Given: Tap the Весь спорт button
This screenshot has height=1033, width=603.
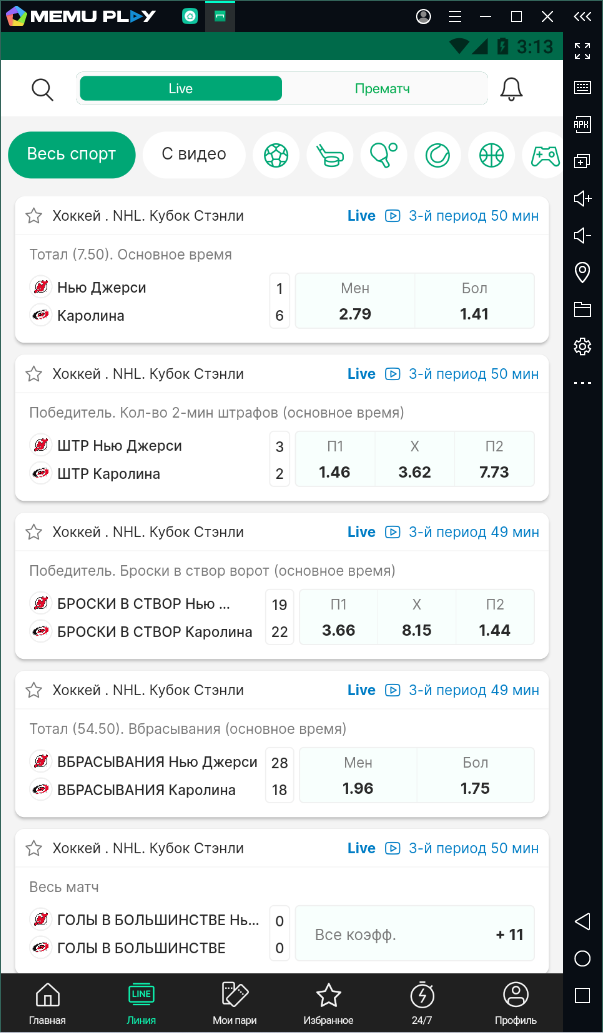Looking at the screenshot, I should 72,155.
